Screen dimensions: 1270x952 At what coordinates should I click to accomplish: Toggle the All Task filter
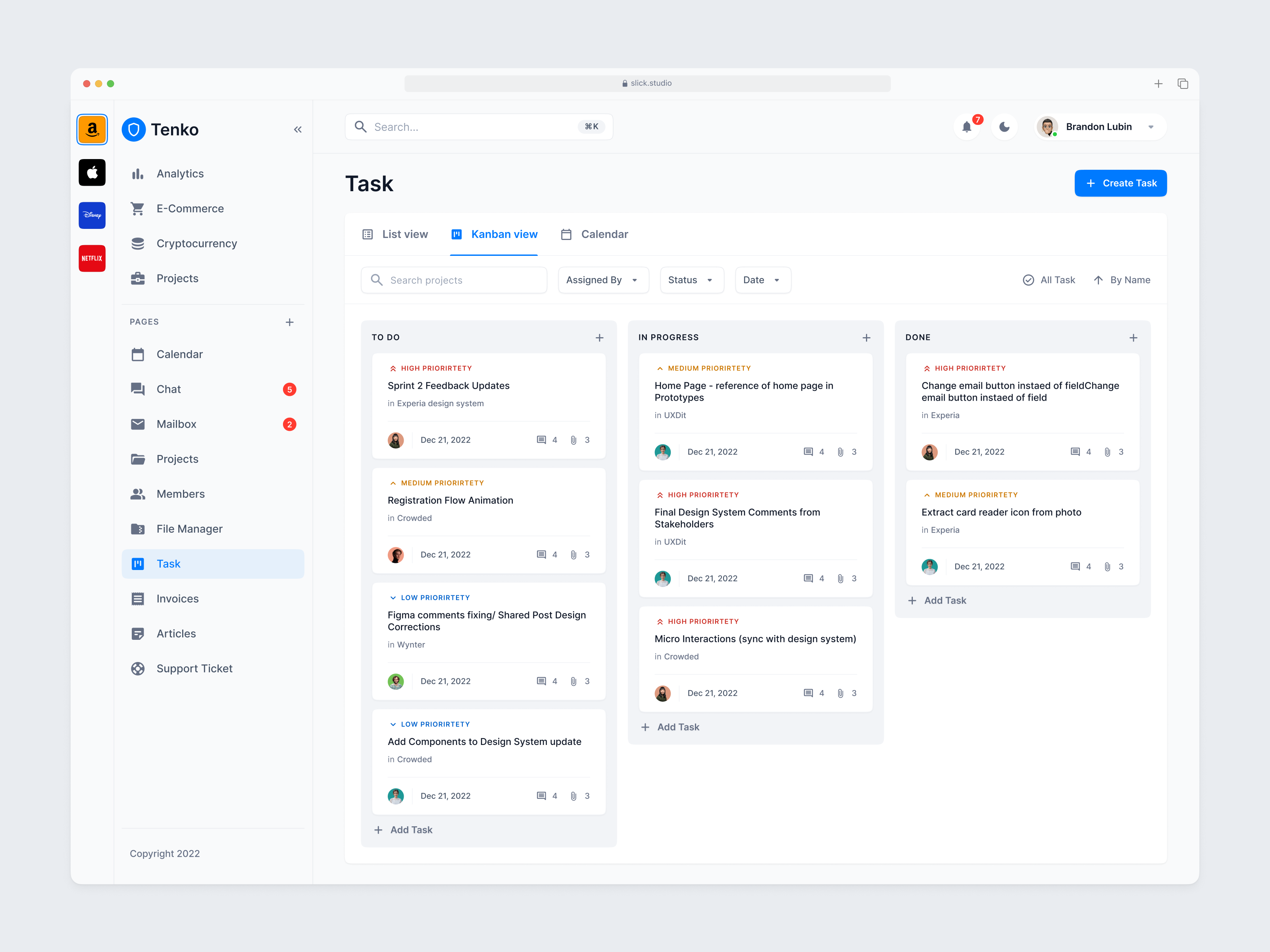coord(1049,280)
